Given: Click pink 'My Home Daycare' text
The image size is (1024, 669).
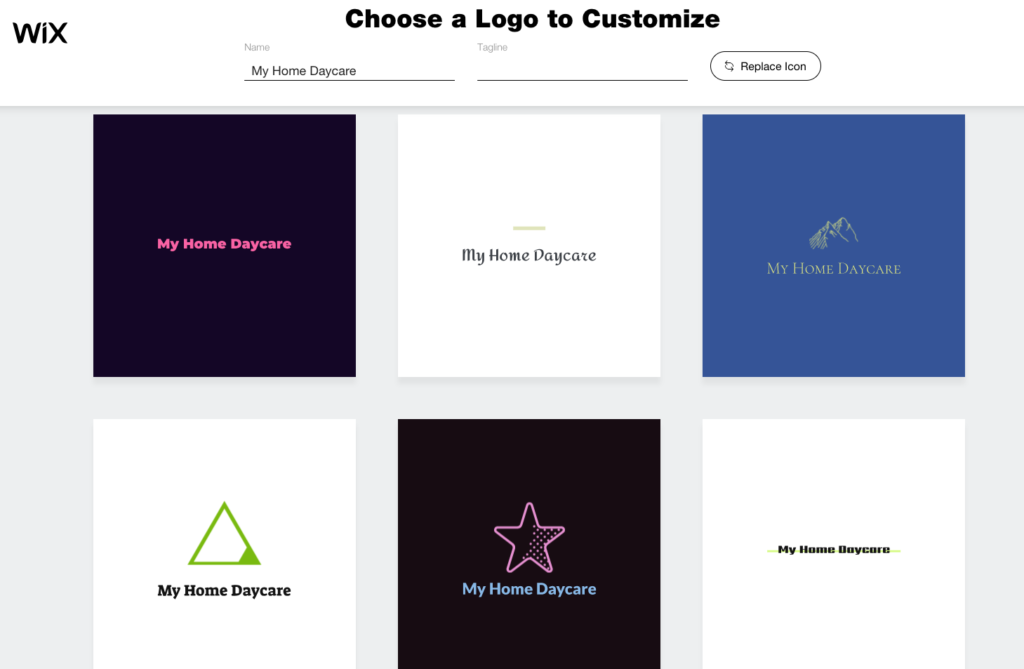Looking at the screenshot, I should [x=224, y=244].
